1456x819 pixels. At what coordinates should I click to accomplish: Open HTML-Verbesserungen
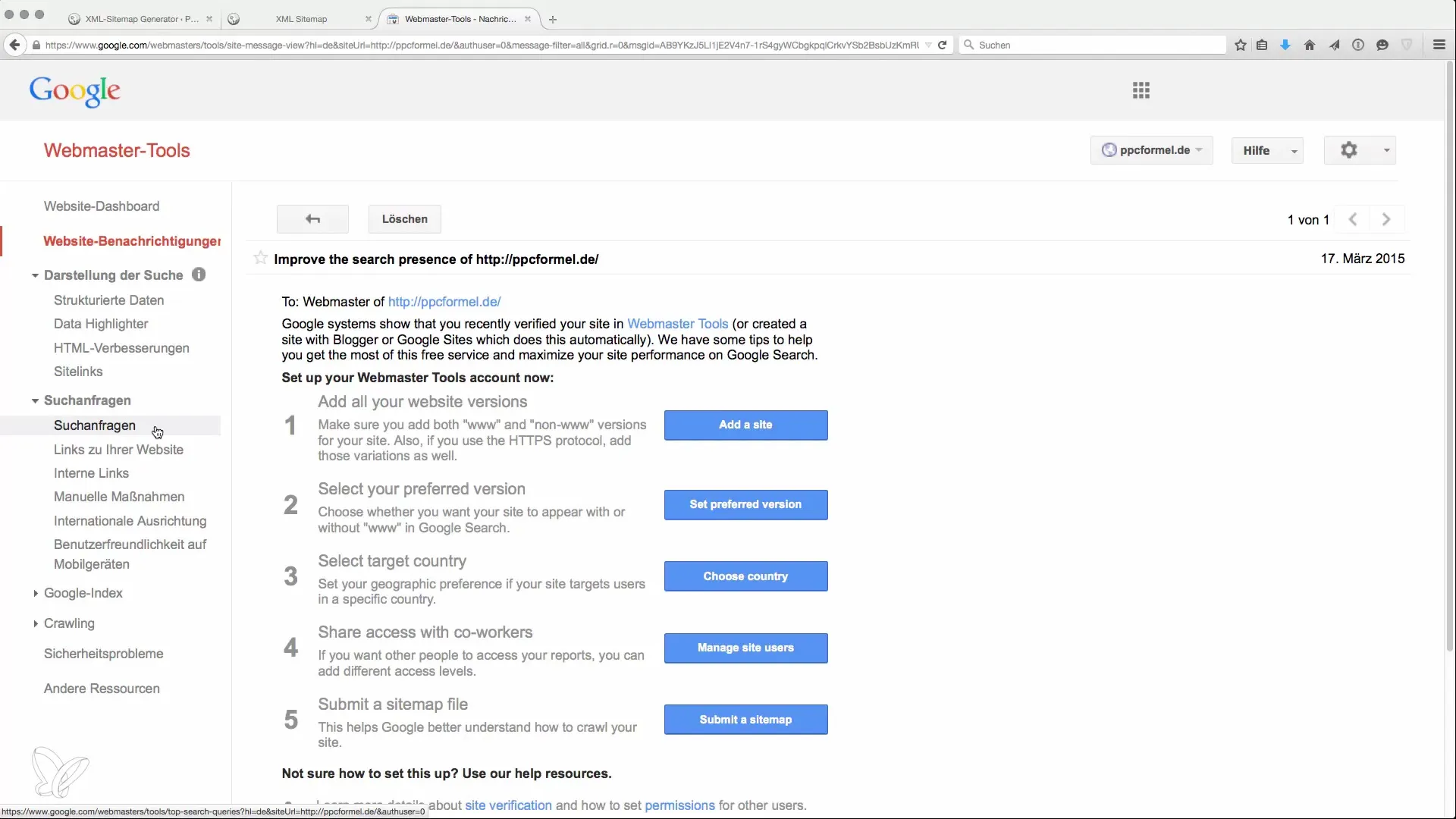121,348
